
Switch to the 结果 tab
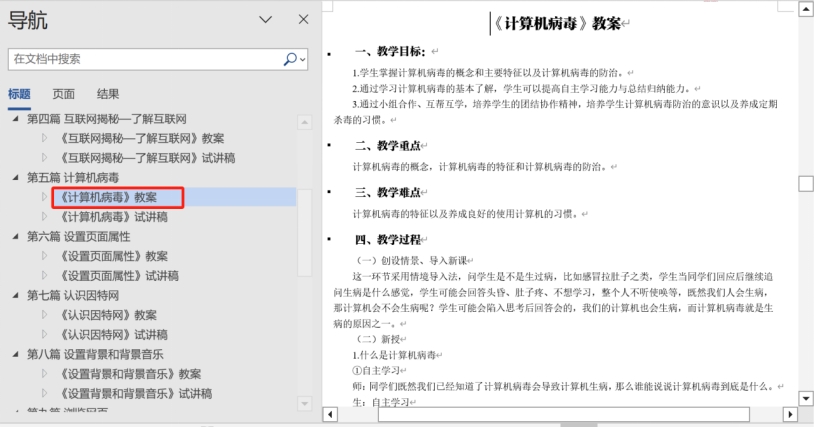click(x=107, y=94)
